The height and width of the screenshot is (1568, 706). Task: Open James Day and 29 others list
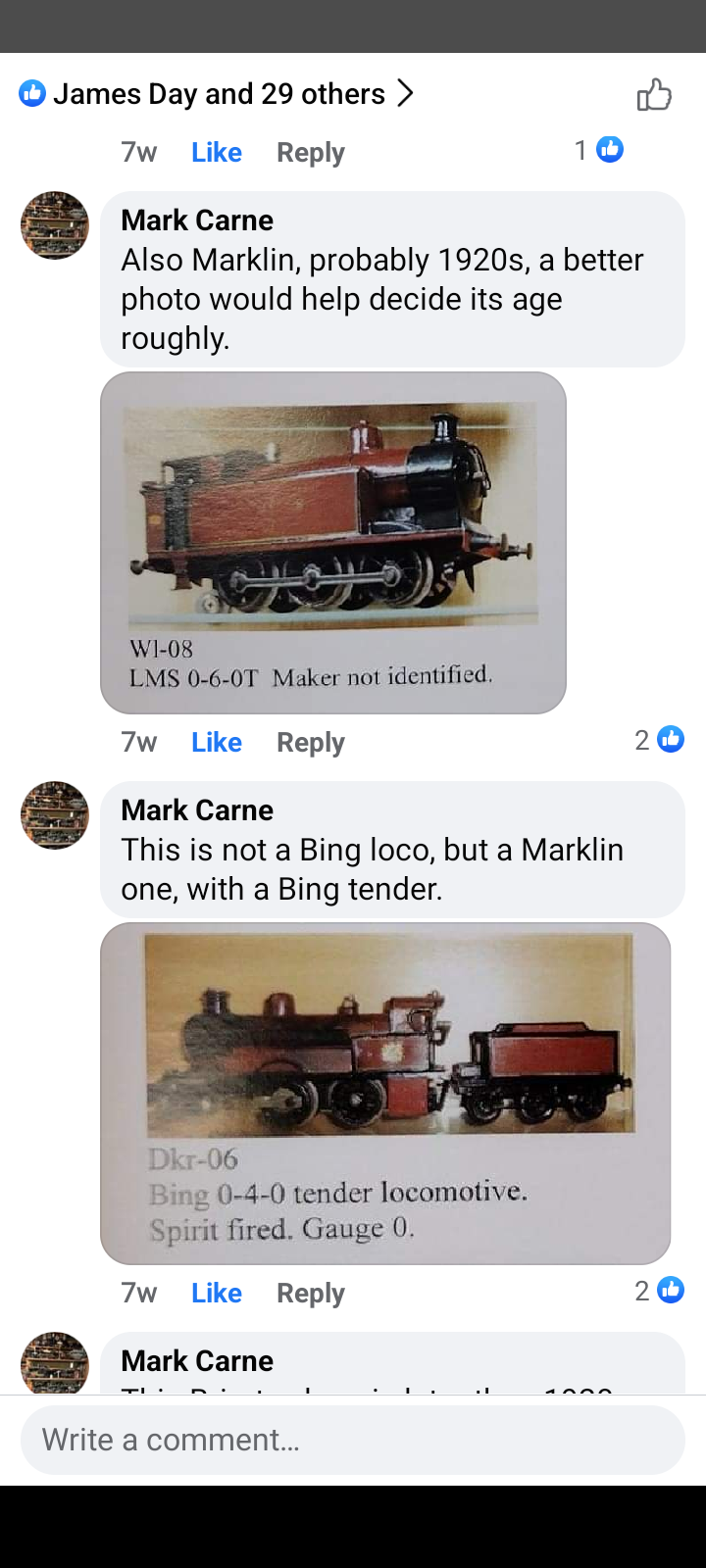tap(219, 94)
